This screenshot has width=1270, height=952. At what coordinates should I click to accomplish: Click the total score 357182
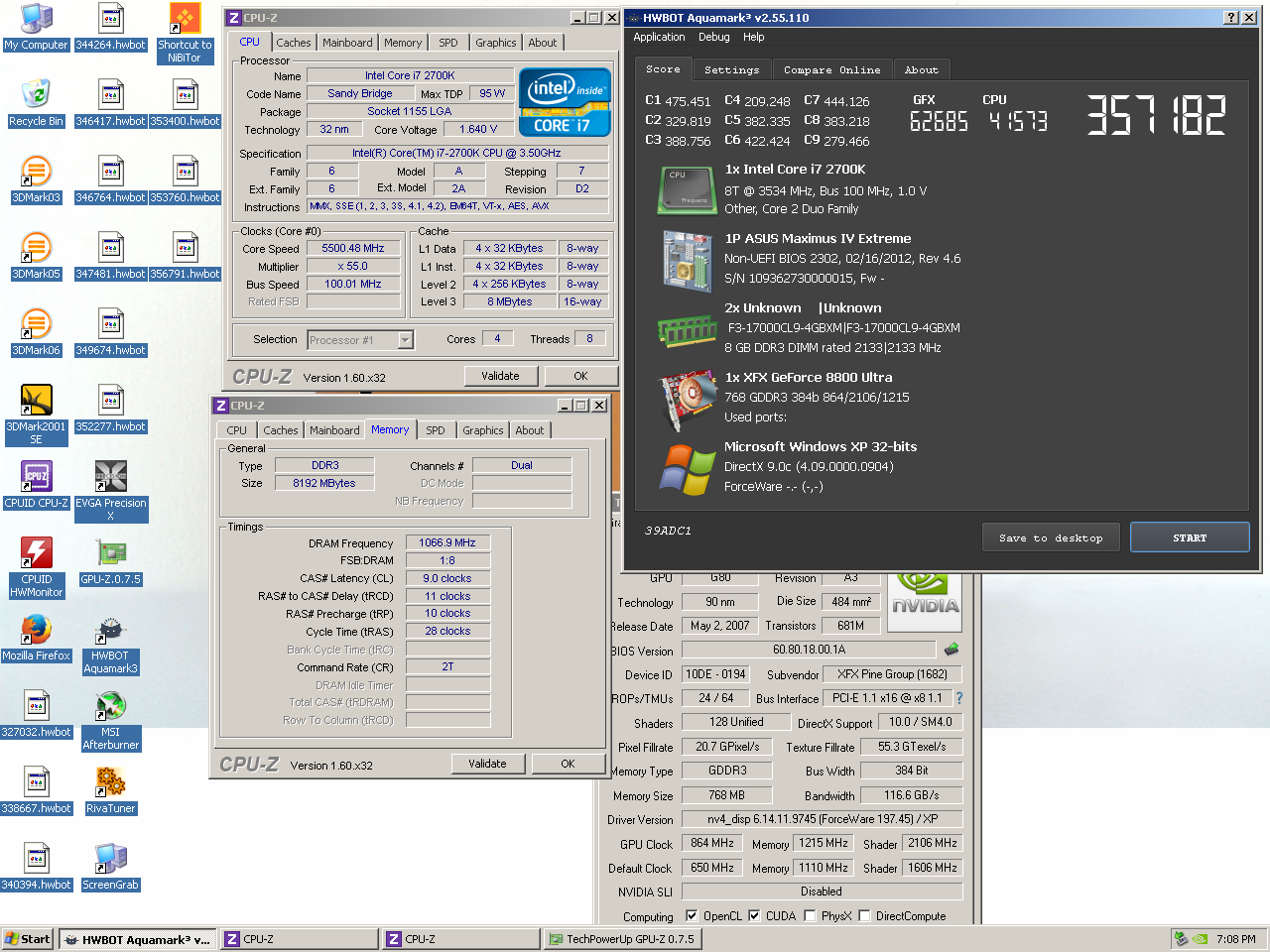(1156, 115)
